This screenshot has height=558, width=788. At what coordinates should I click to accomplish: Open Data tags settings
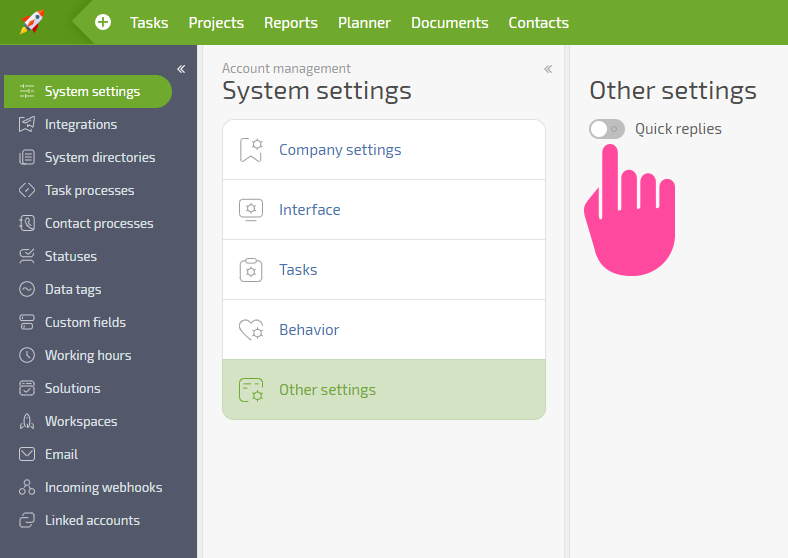(x=73, y=290)
